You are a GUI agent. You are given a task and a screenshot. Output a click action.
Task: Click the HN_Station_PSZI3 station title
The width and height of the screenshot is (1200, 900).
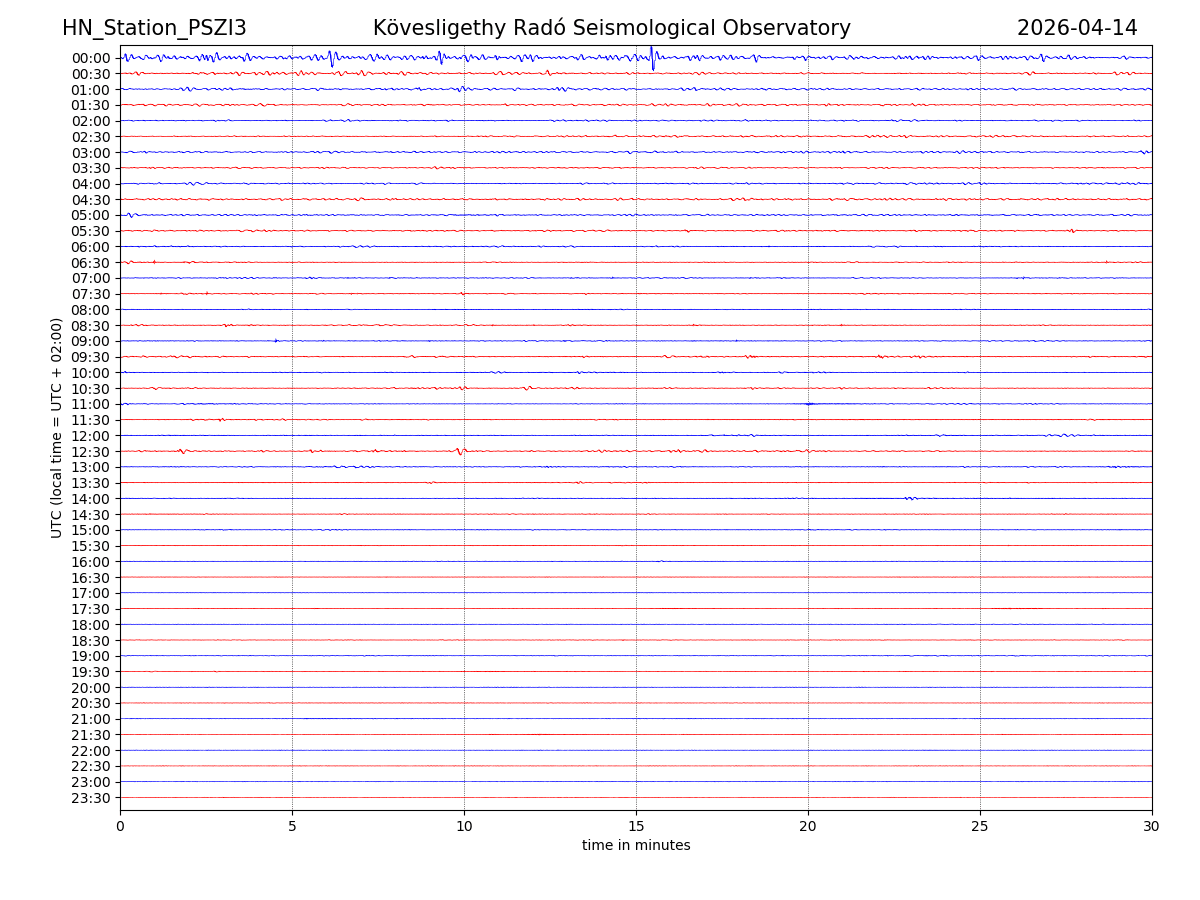click(154, 28)
